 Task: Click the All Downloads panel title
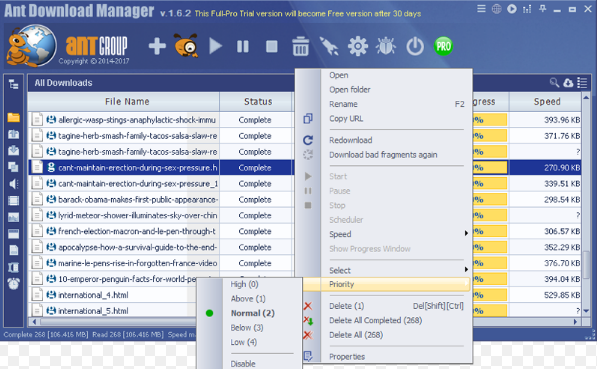[x=64, y=83]
